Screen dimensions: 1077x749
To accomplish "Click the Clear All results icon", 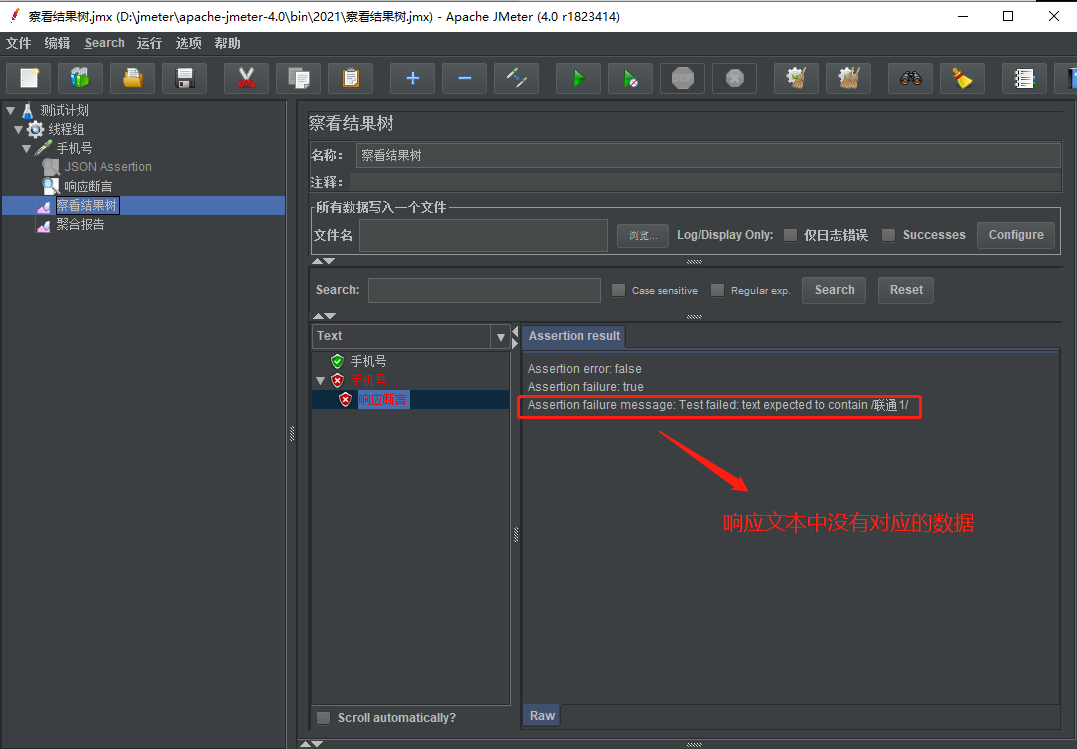I will pos(849,78).
